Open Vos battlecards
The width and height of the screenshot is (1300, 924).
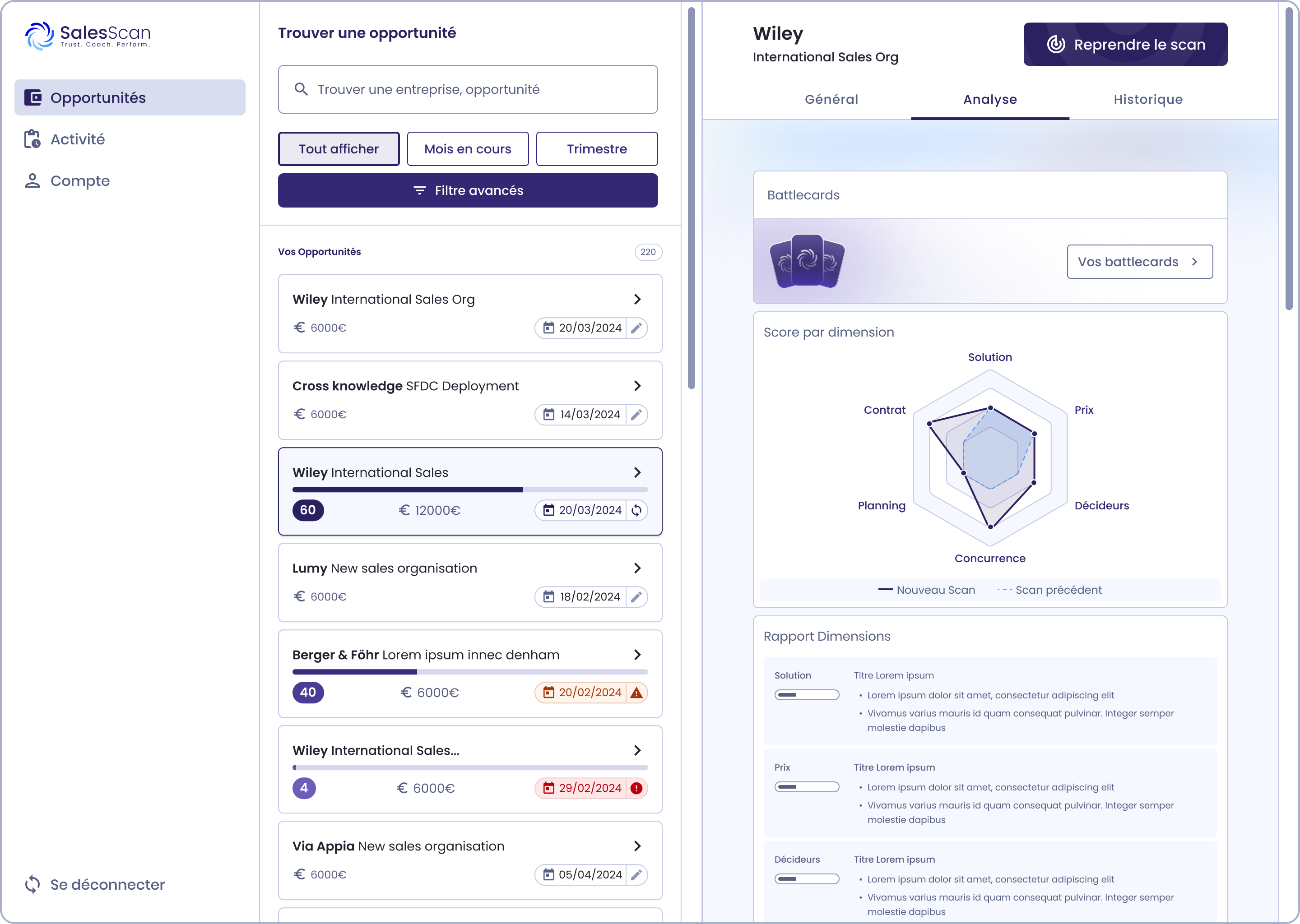1139,262
